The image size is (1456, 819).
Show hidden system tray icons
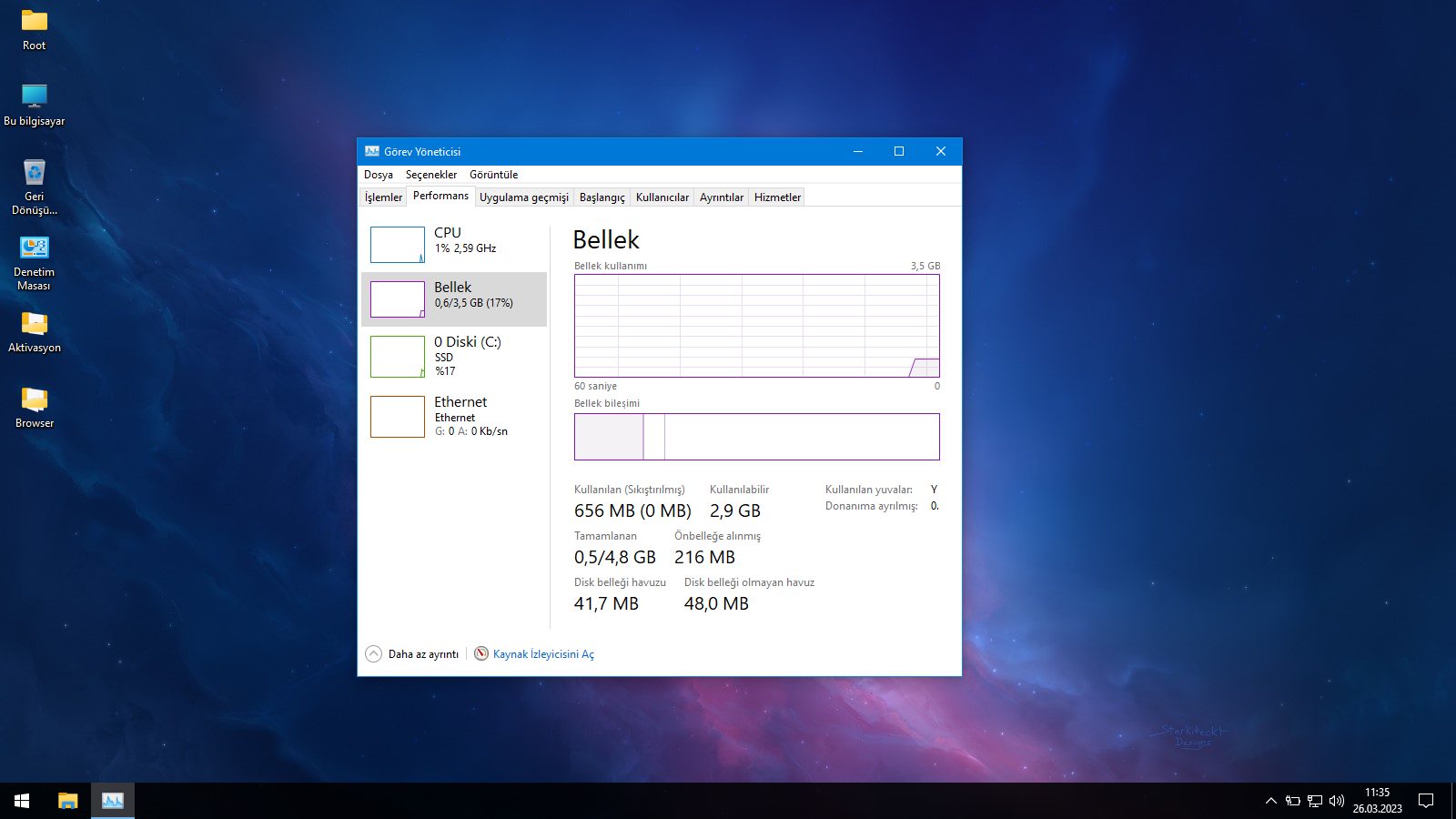pos(1270,801)
